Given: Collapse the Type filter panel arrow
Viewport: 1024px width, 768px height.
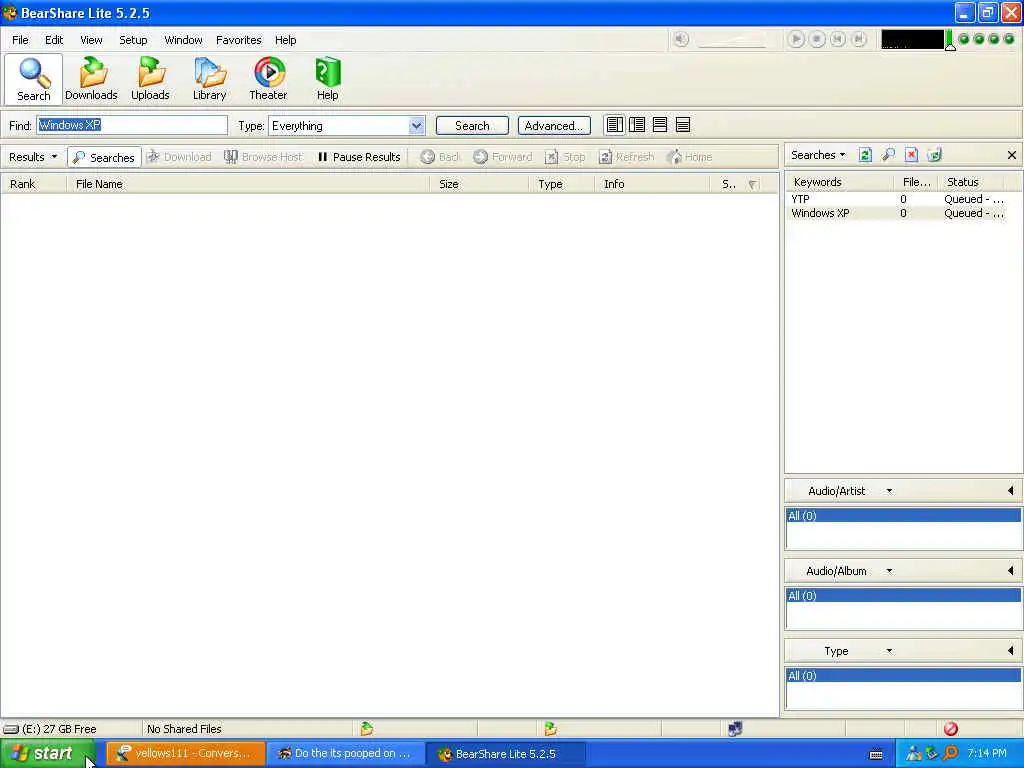Looking at the screenshot, I should [x=1011, y=650].
